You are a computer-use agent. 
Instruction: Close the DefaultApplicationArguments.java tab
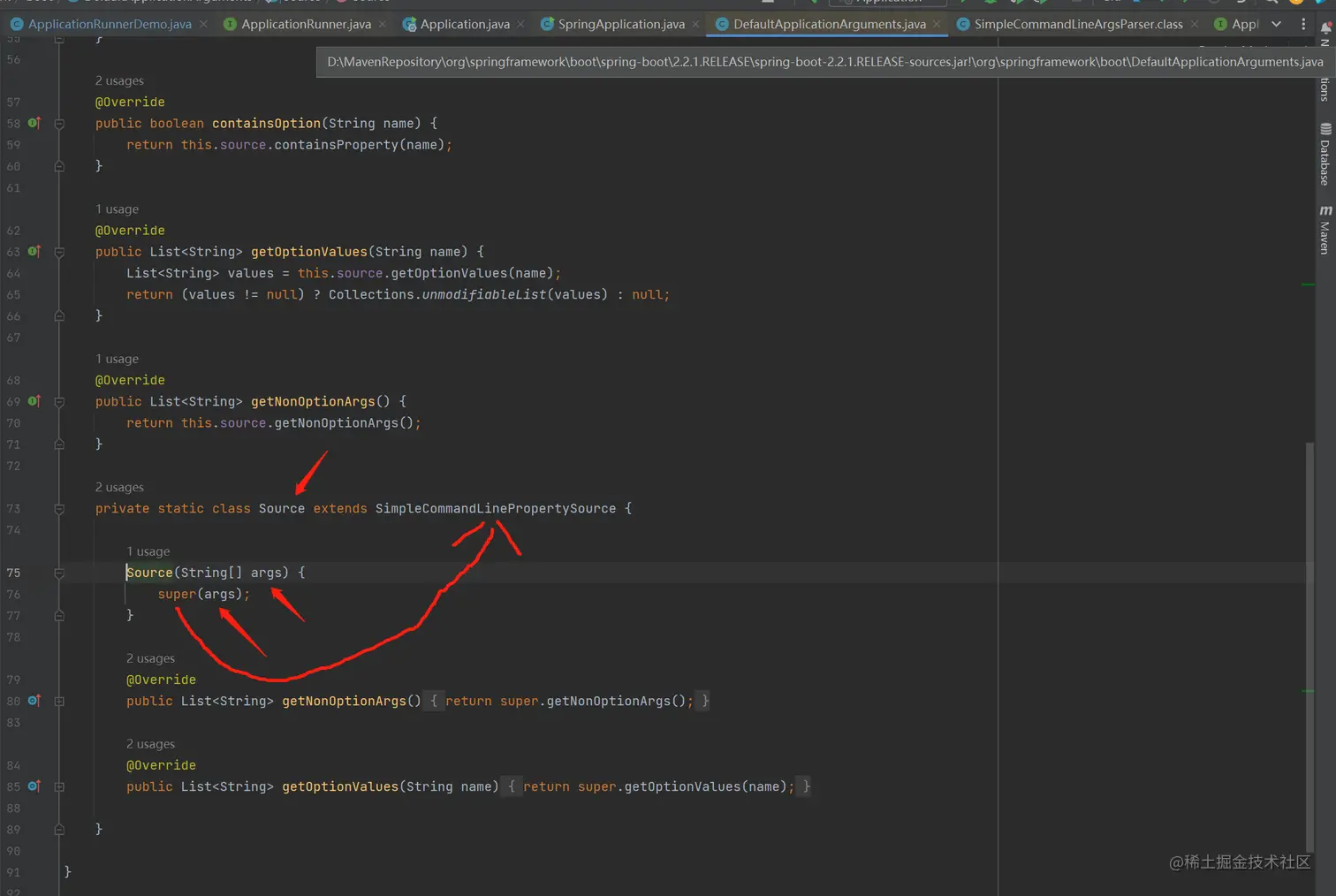click(x=937, y=24)
